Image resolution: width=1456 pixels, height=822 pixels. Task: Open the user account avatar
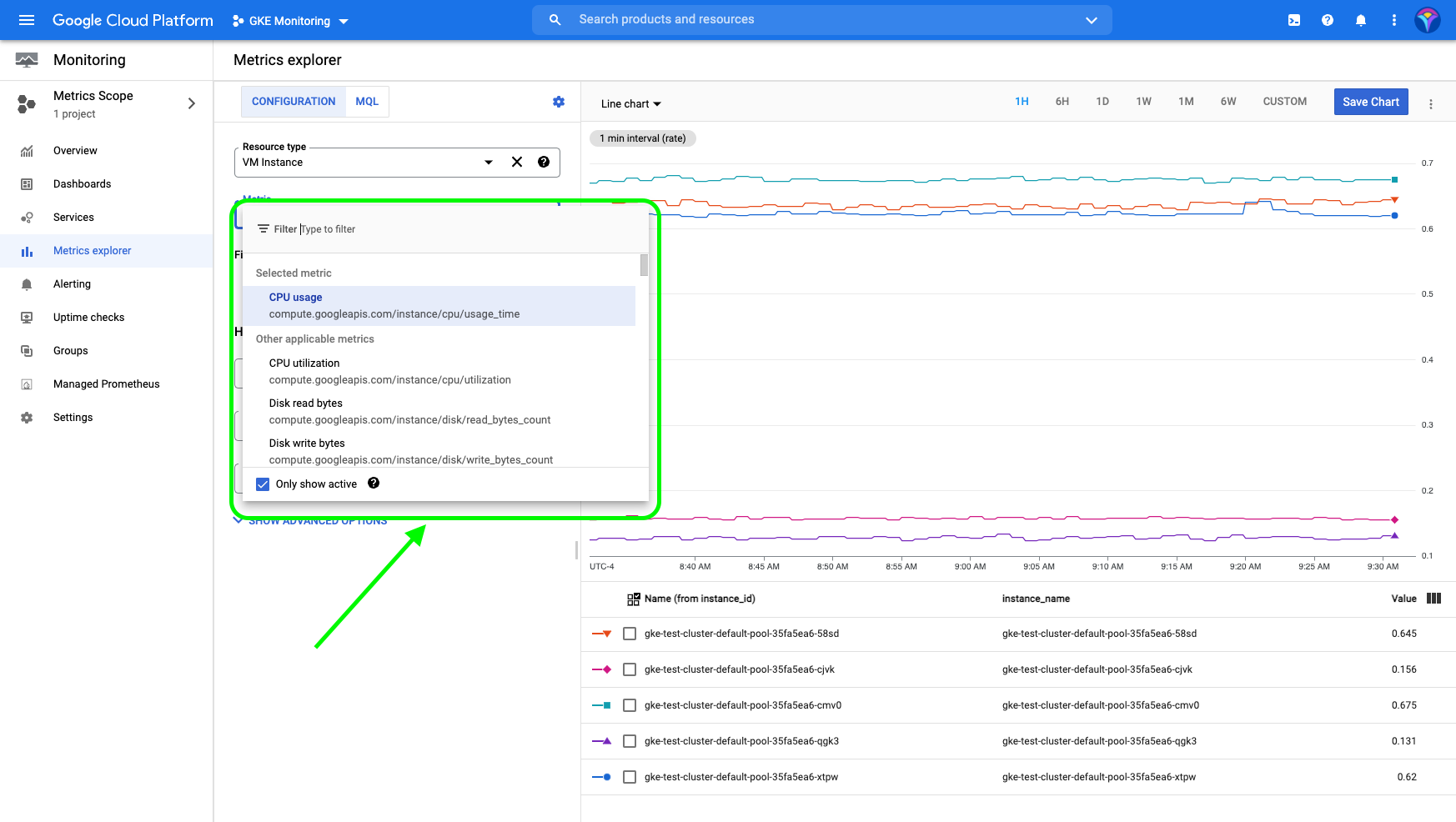(x=1428, y=20)
